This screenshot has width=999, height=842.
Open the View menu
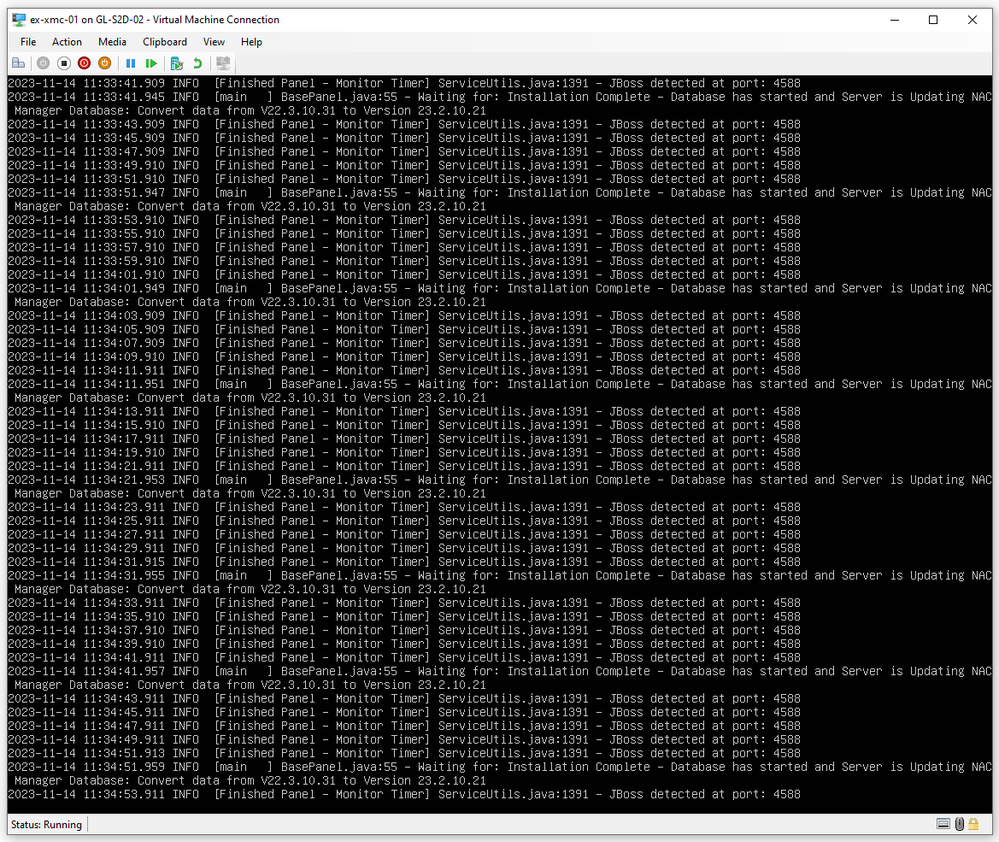(x=214, y=42)
